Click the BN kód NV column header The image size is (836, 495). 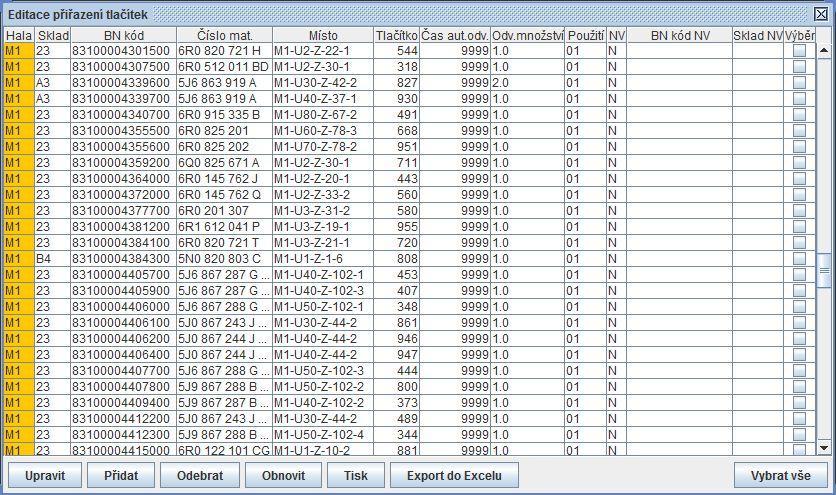click(x=680, y=35)
